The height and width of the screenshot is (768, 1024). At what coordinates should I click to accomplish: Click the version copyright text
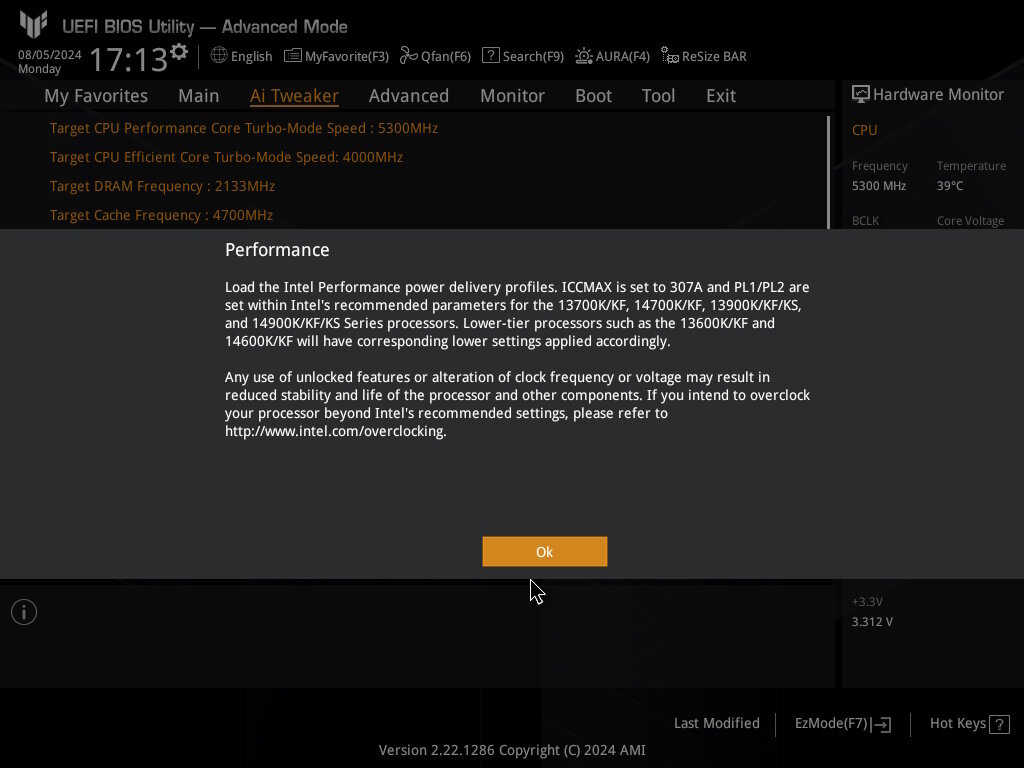[x=512, y=750]
